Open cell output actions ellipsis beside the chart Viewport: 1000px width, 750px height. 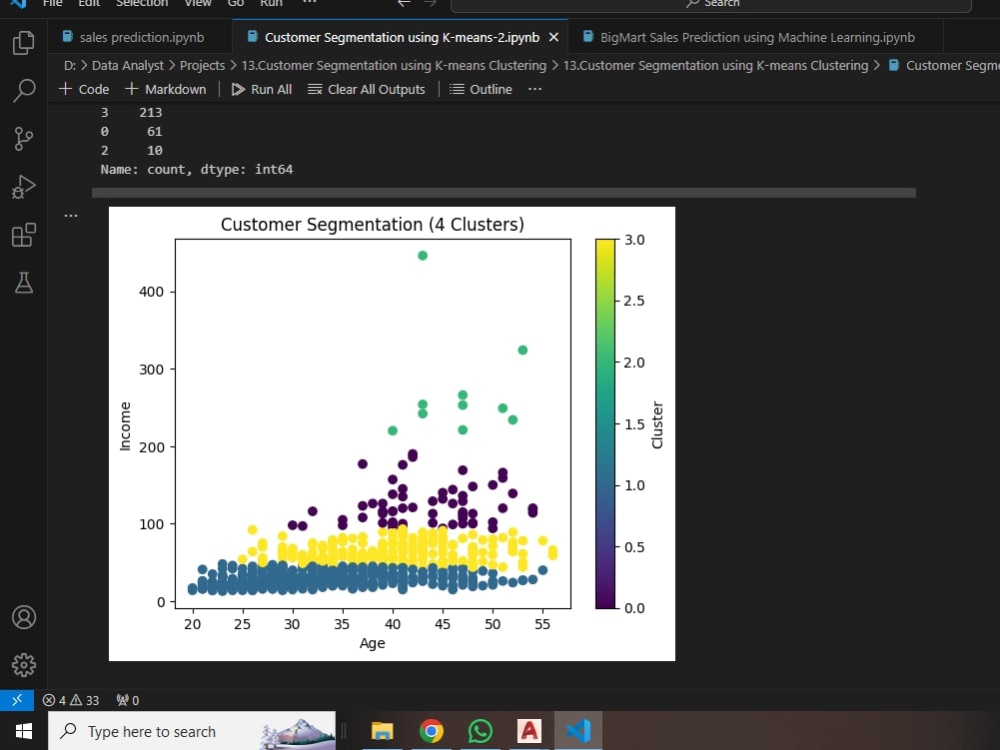tap(71, 216)
